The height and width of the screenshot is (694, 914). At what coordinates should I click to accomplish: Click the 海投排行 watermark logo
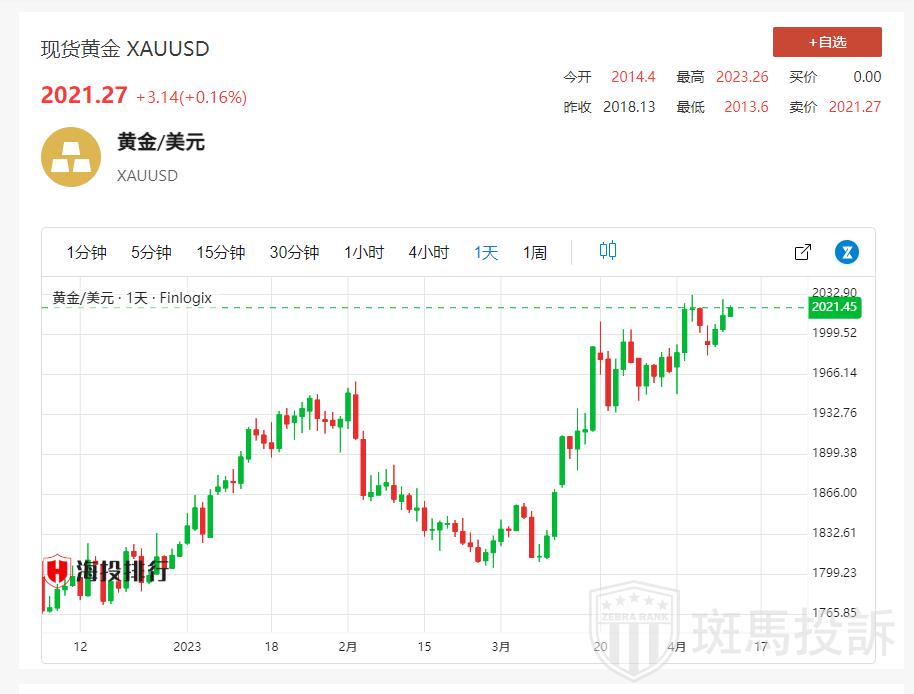point(105,571)
